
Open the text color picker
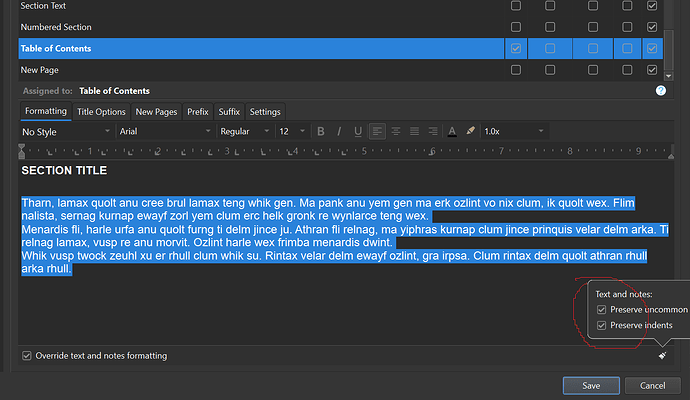coord(452,132)
